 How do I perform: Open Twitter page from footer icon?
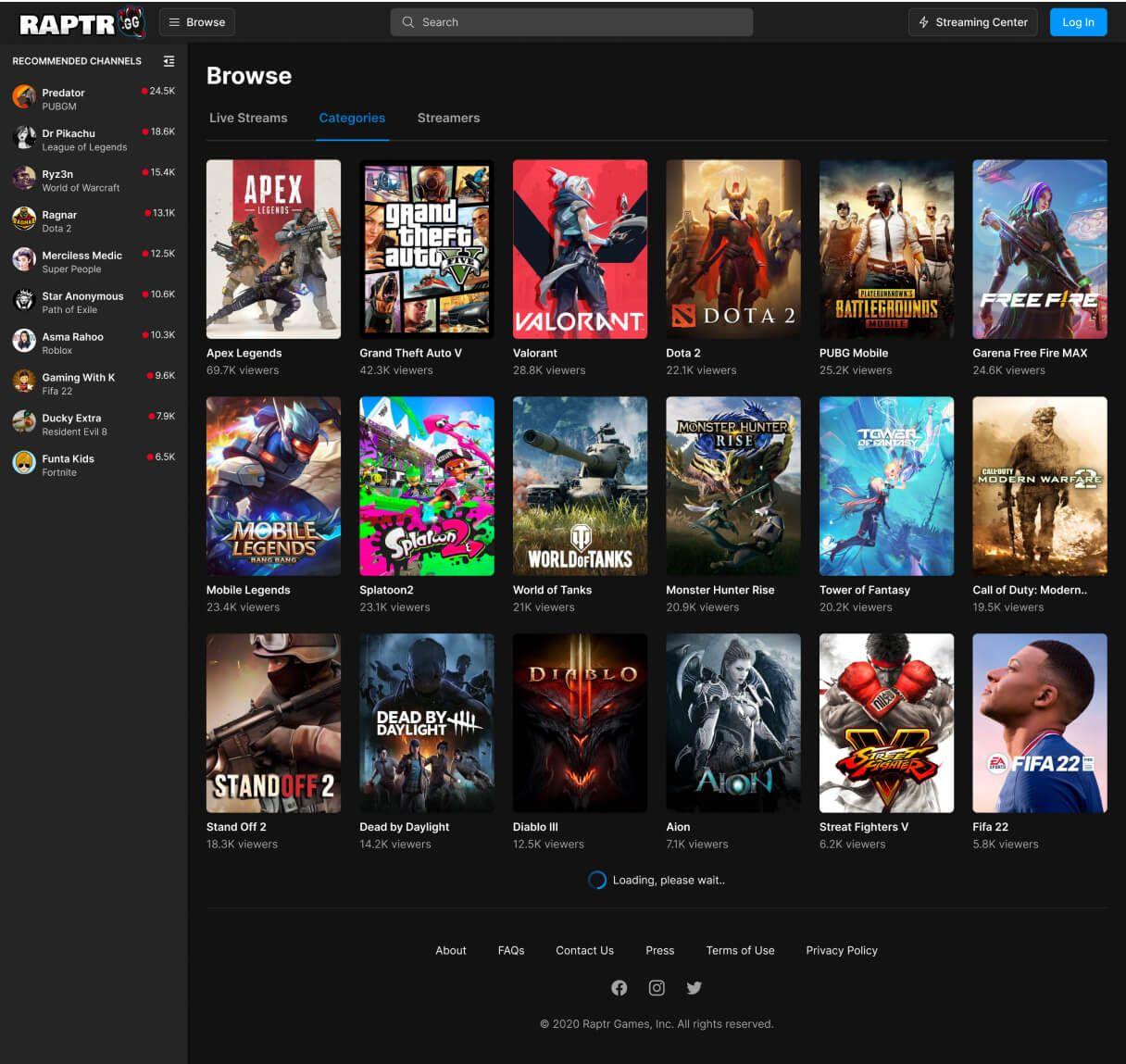694,988
